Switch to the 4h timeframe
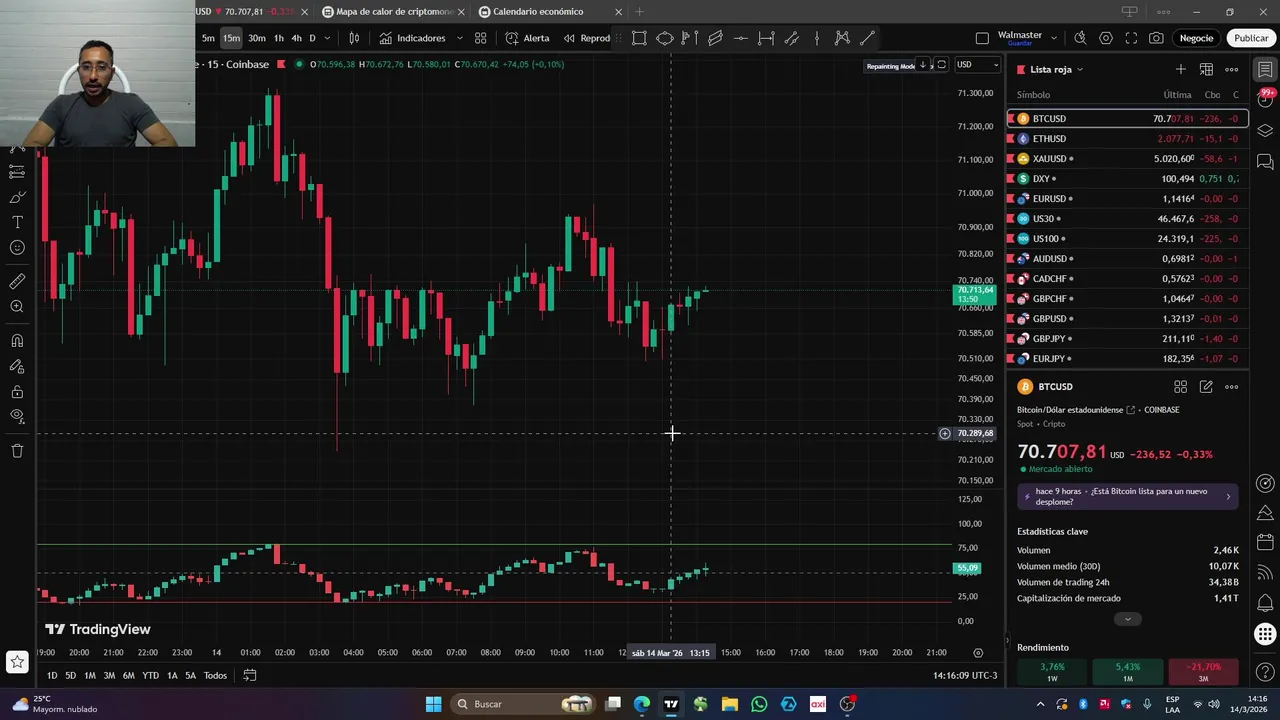The image size is (1280, 720). pos(296,38)
